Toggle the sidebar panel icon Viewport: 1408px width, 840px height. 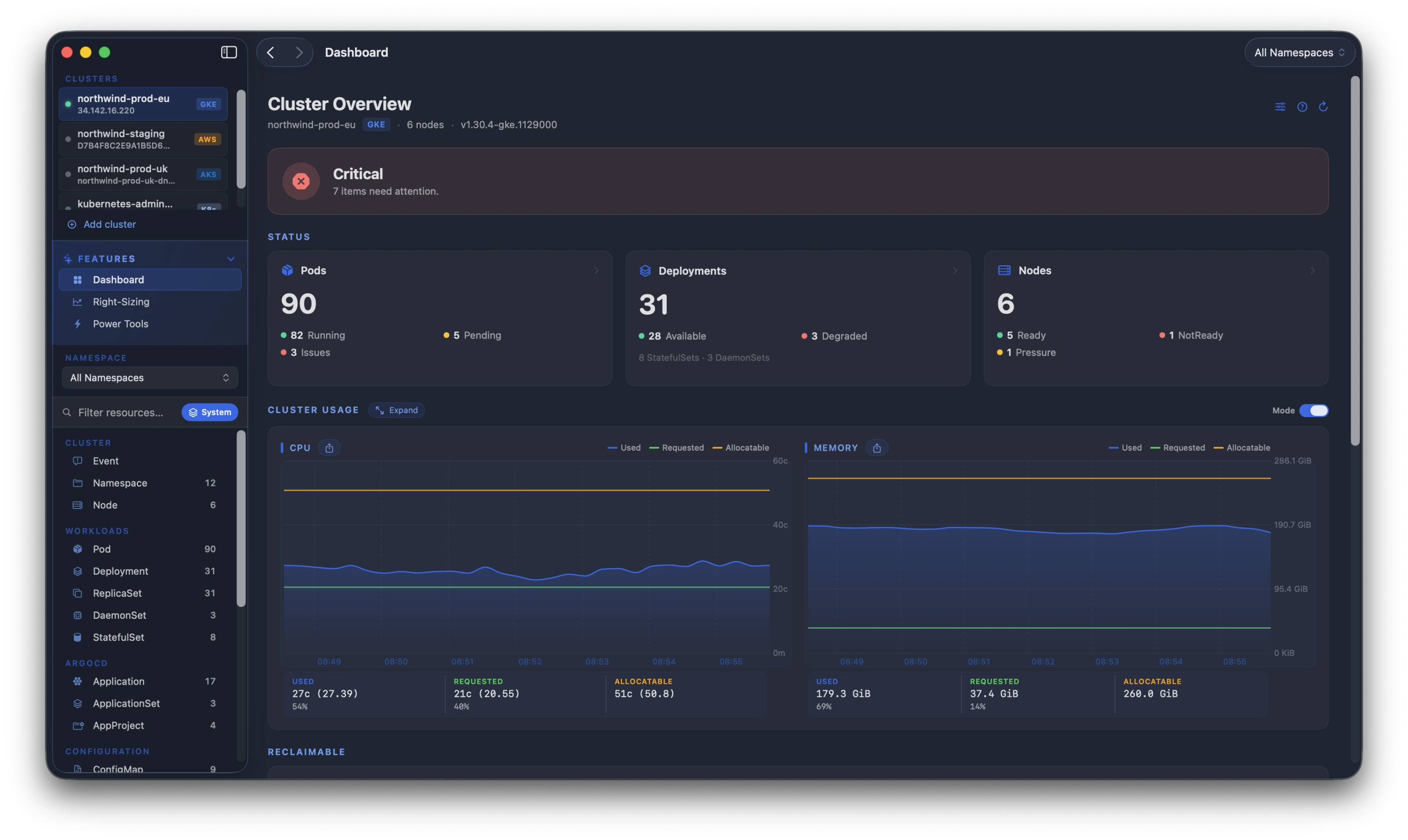coord(229,52)
